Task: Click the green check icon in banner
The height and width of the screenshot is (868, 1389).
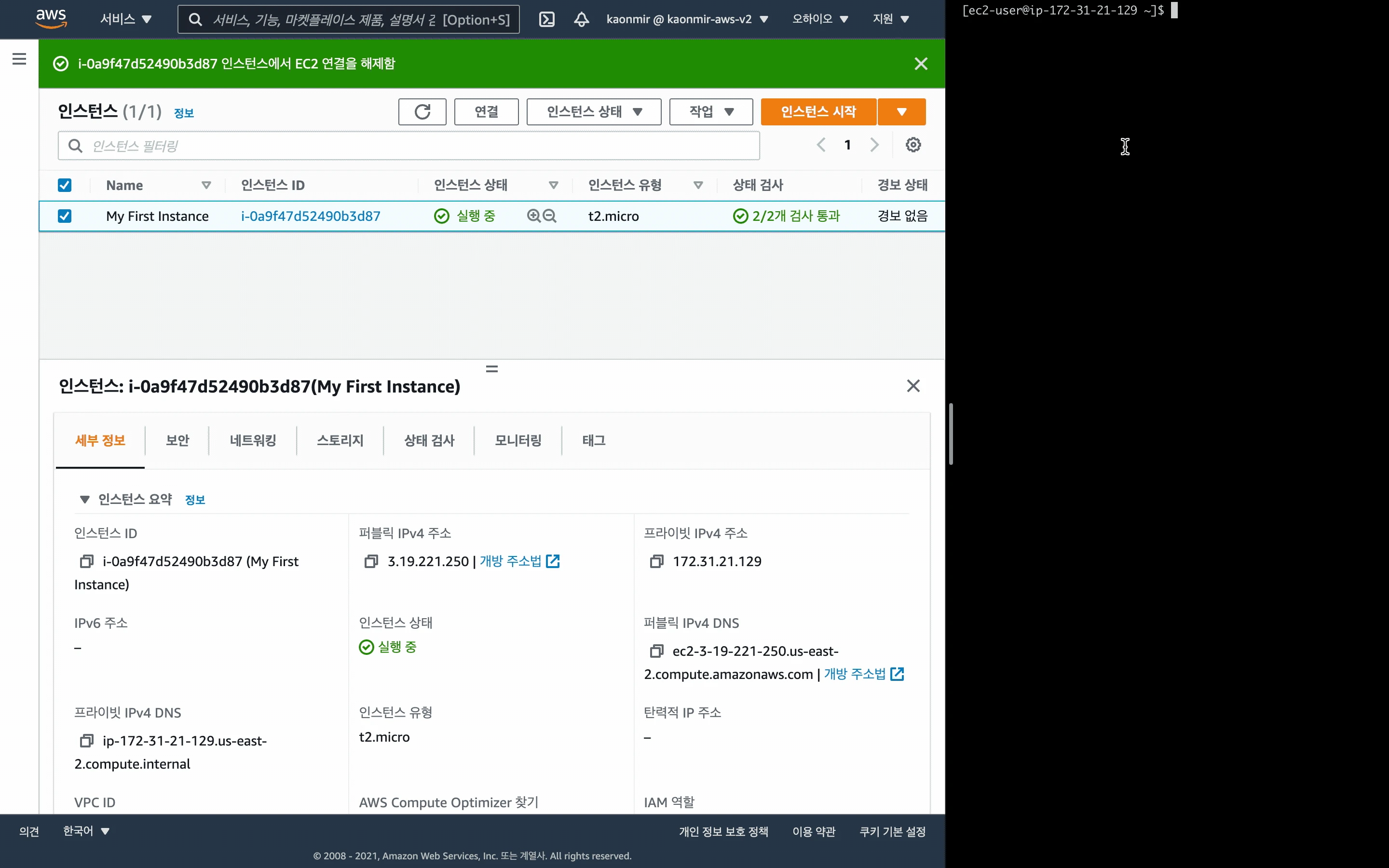Action: [61, 64]
